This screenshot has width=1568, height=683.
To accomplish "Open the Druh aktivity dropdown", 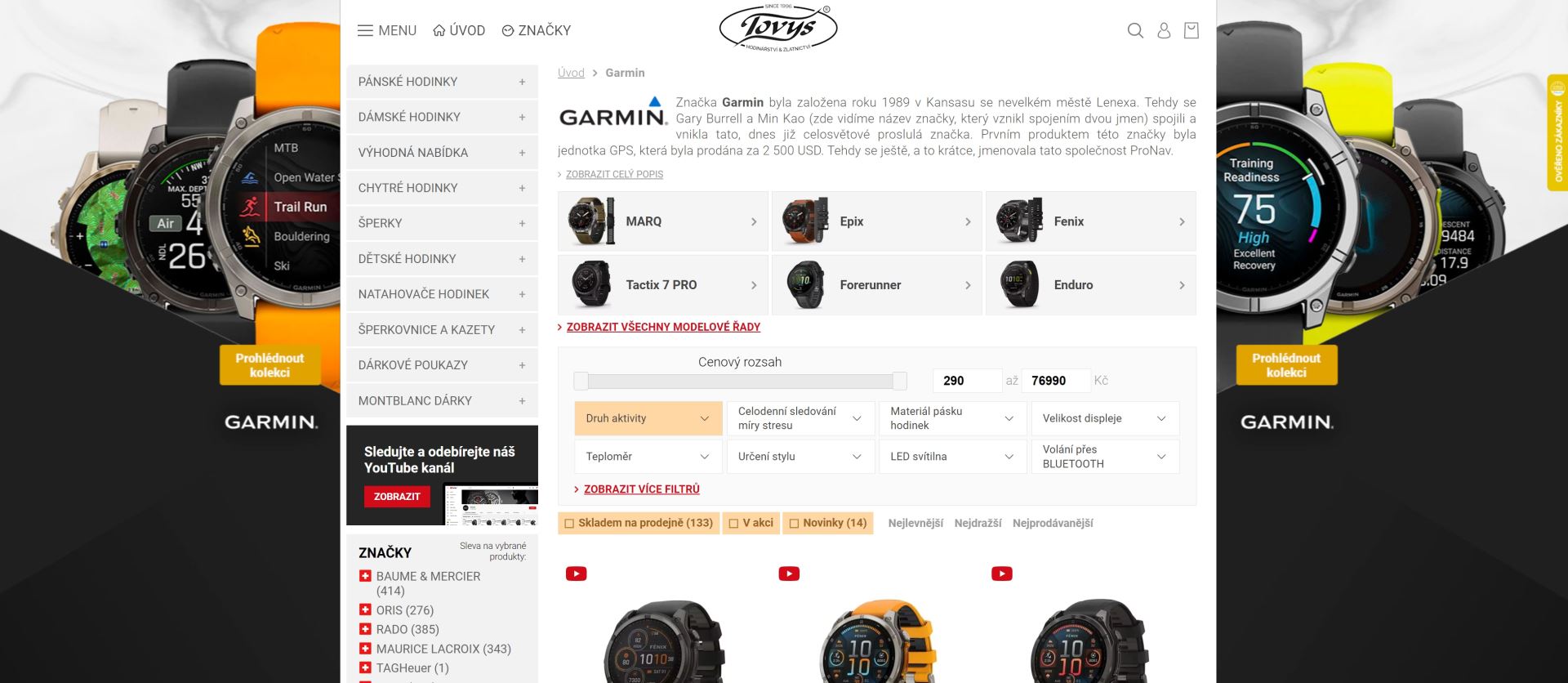I will (x=648, y=418).
